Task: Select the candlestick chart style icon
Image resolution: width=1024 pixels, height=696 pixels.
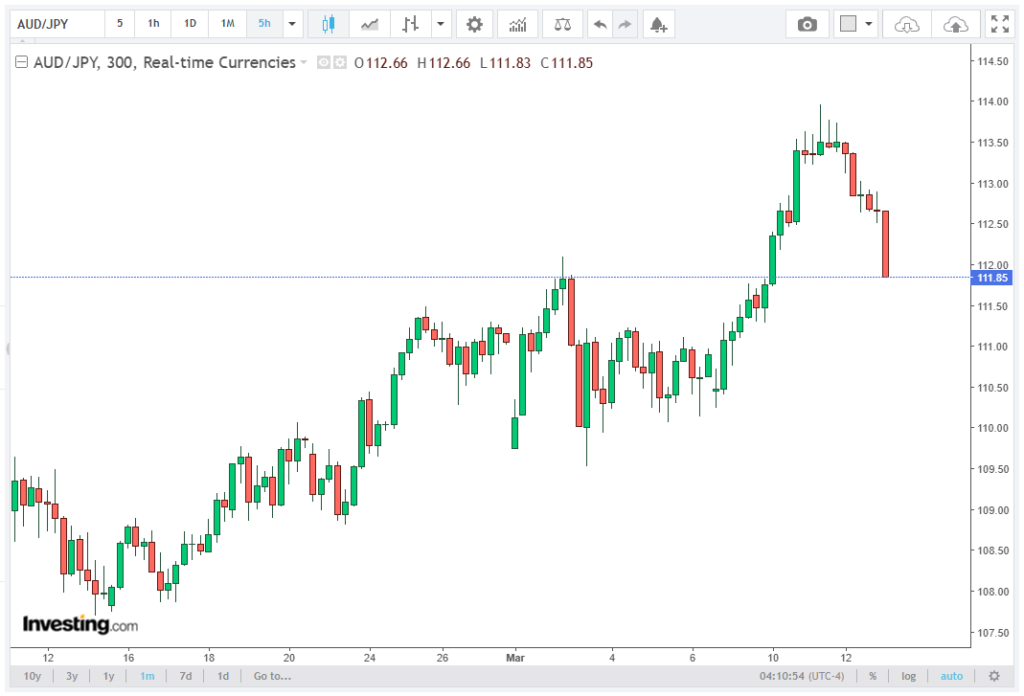Action: (x=327, y=23)
